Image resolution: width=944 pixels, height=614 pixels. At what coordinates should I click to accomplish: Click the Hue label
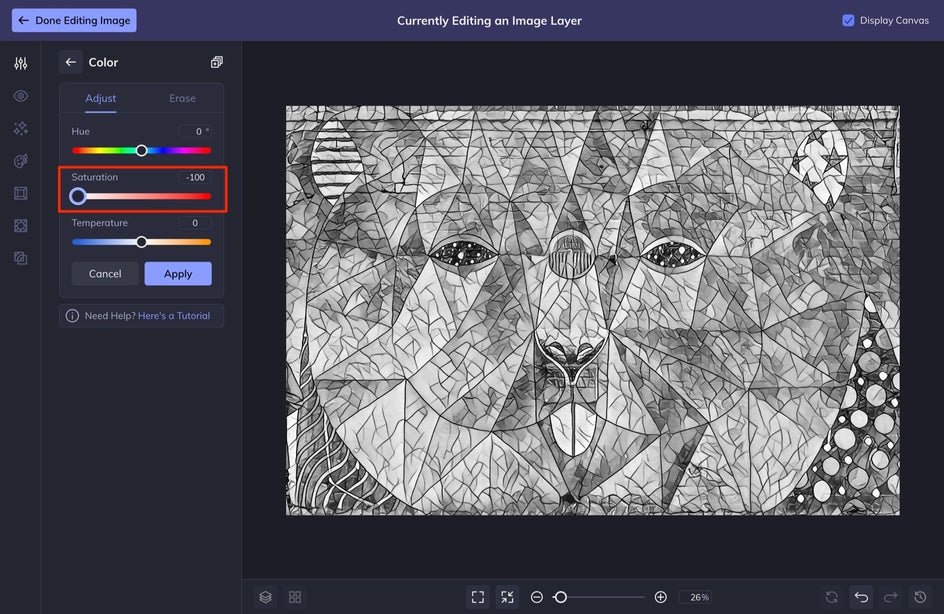pyautogui.click(x=80, y=131)
